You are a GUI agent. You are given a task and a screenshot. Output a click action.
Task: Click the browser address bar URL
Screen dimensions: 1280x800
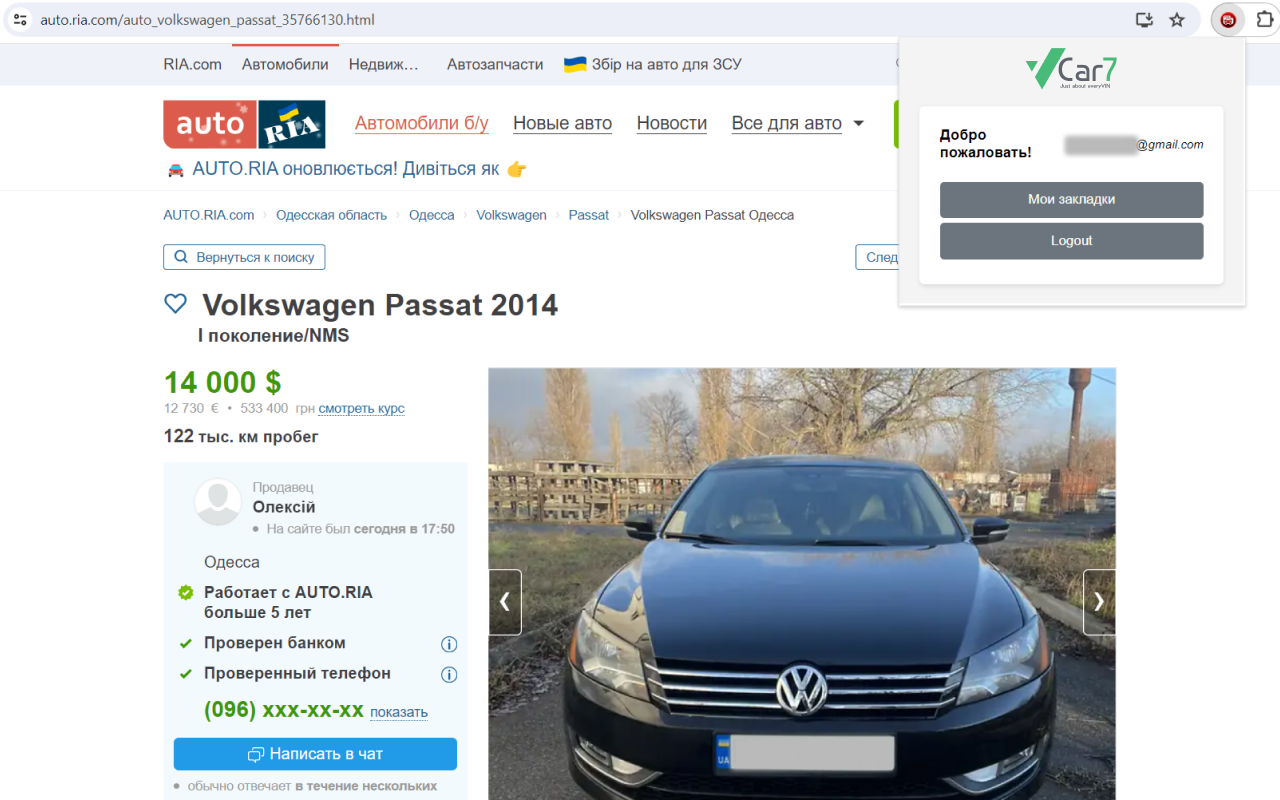[207, 20]
